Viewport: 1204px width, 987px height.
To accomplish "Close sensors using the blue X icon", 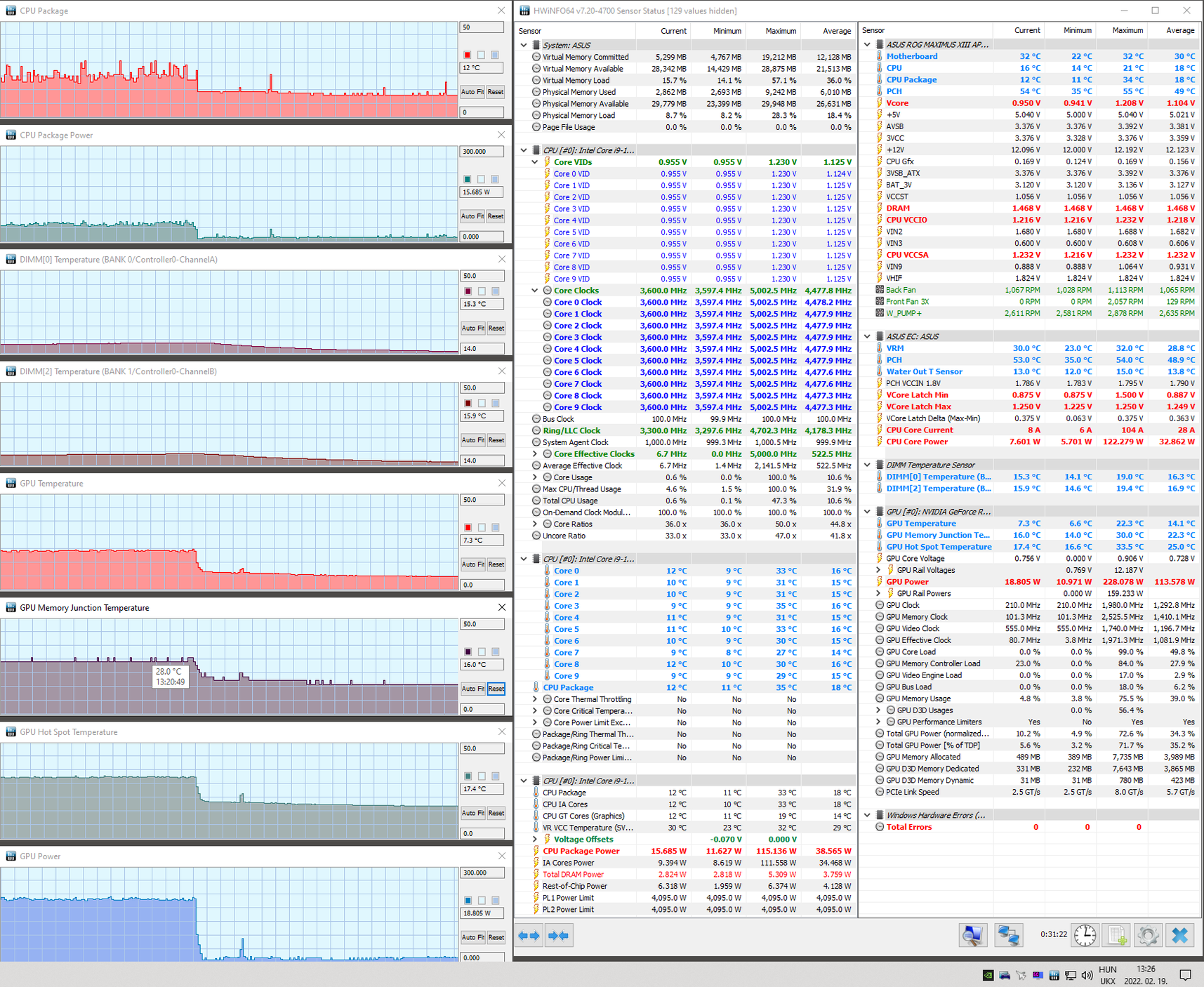I will point(1181,936).
